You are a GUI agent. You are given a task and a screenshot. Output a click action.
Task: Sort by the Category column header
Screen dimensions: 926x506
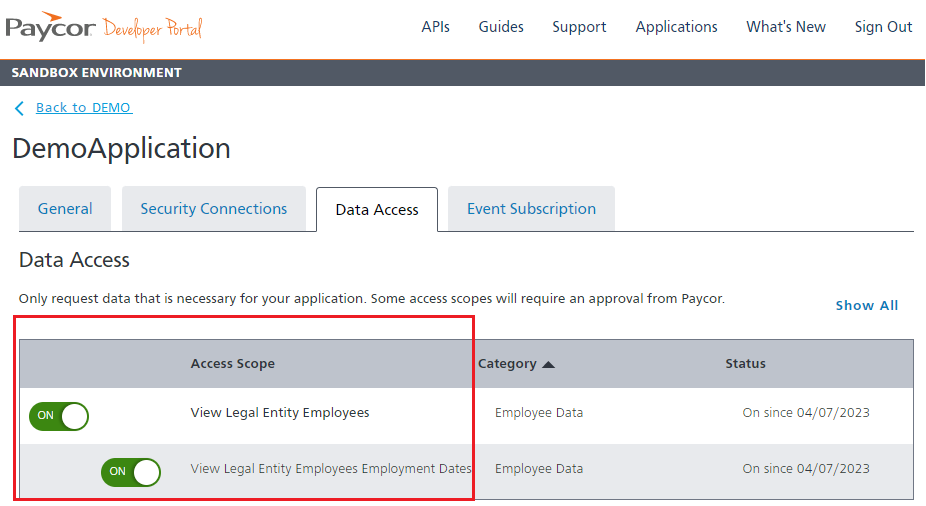[x=507, y=364]
